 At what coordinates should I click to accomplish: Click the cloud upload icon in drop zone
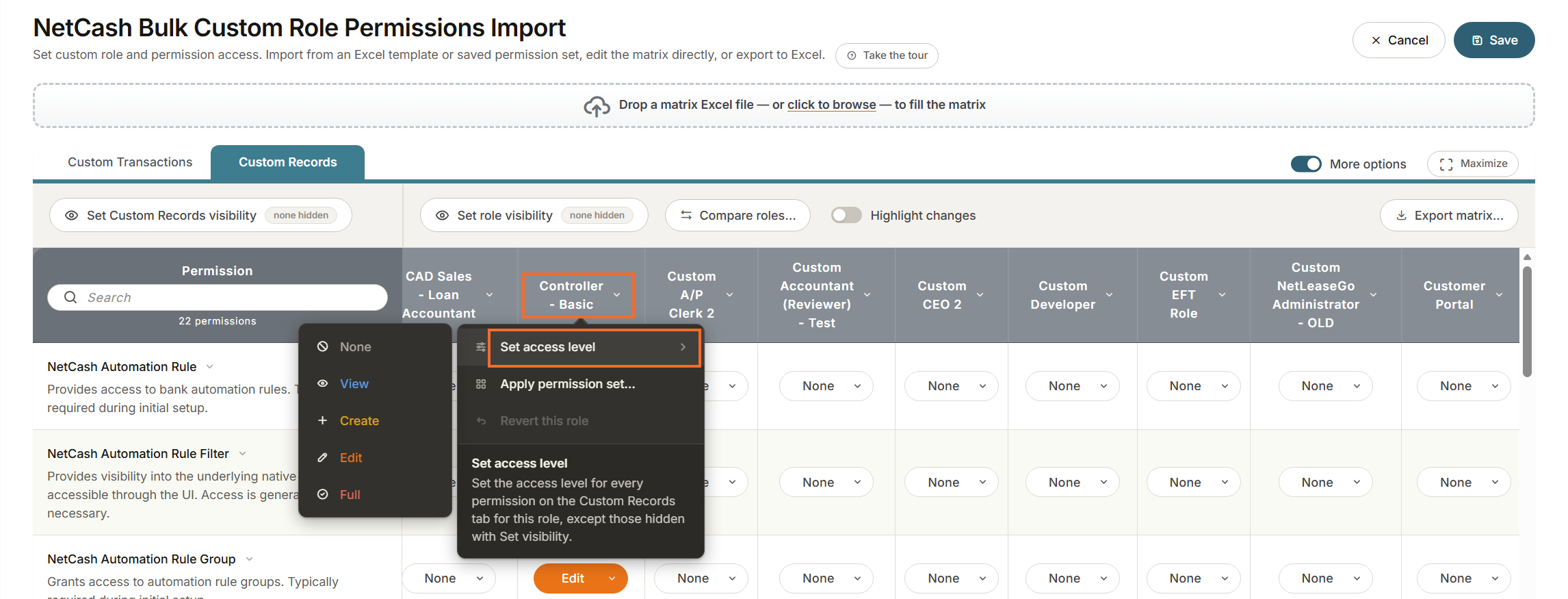(x=597, y=106)
